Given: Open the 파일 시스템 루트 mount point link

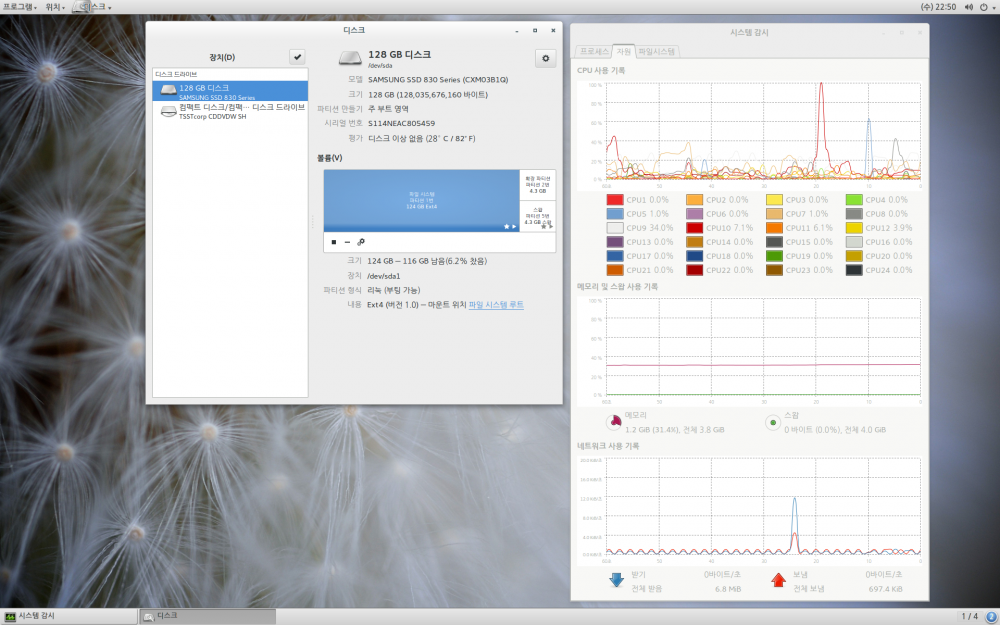Looking at the screenshot, I should click(x=496, y=304).
